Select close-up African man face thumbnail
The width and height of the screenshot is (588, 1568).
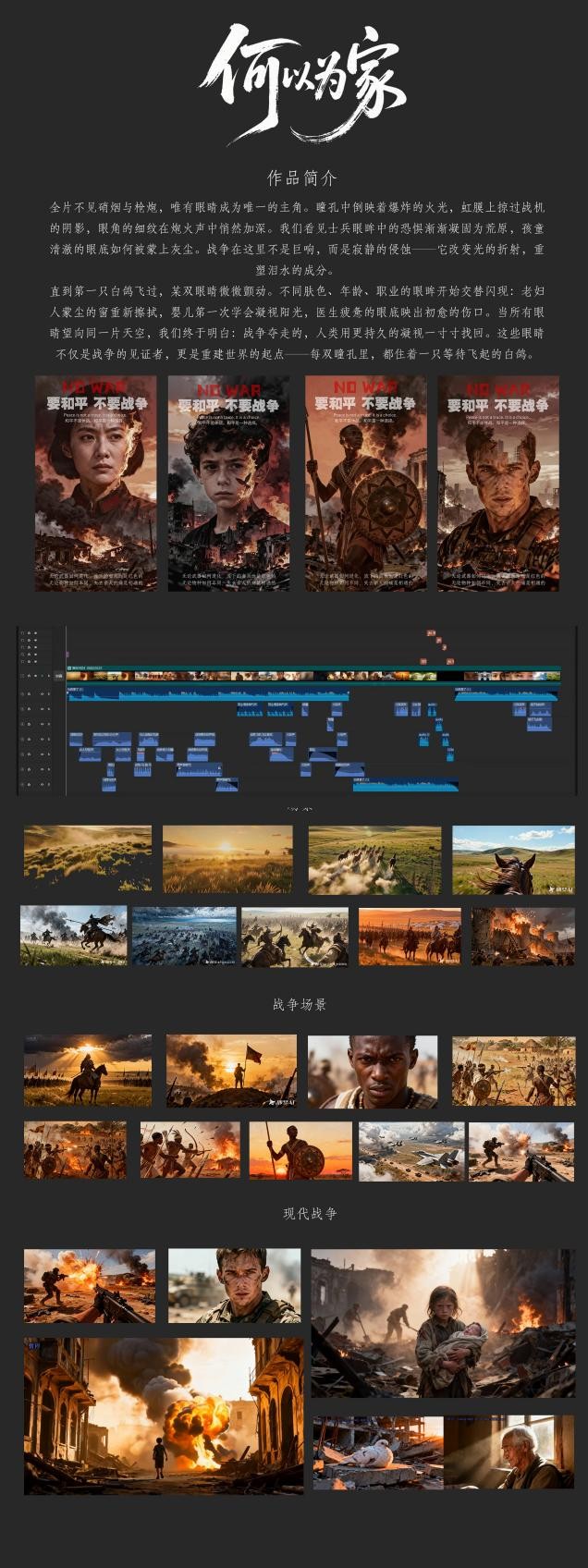[x=373, y=1072]
